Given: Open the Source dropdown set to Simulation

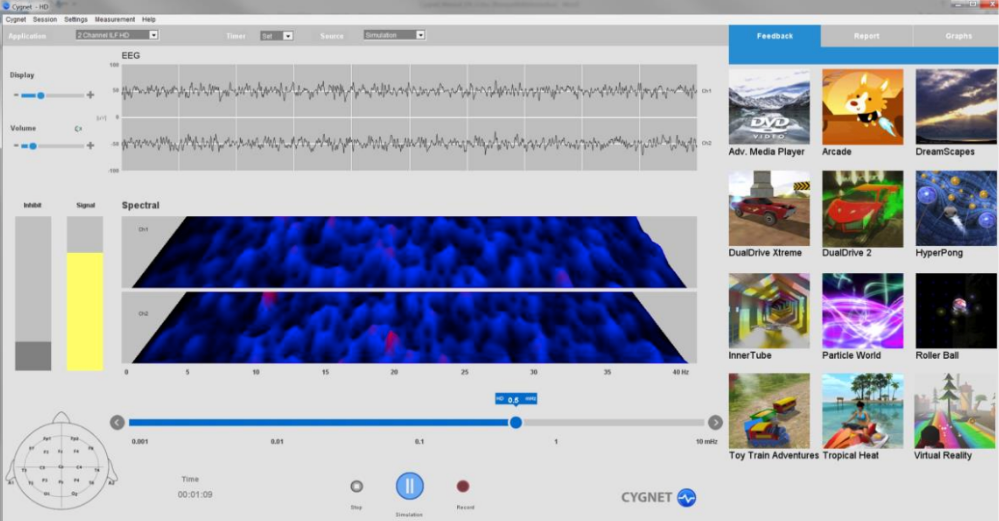Looking at the screenshot, I should [x=394, y=35].
